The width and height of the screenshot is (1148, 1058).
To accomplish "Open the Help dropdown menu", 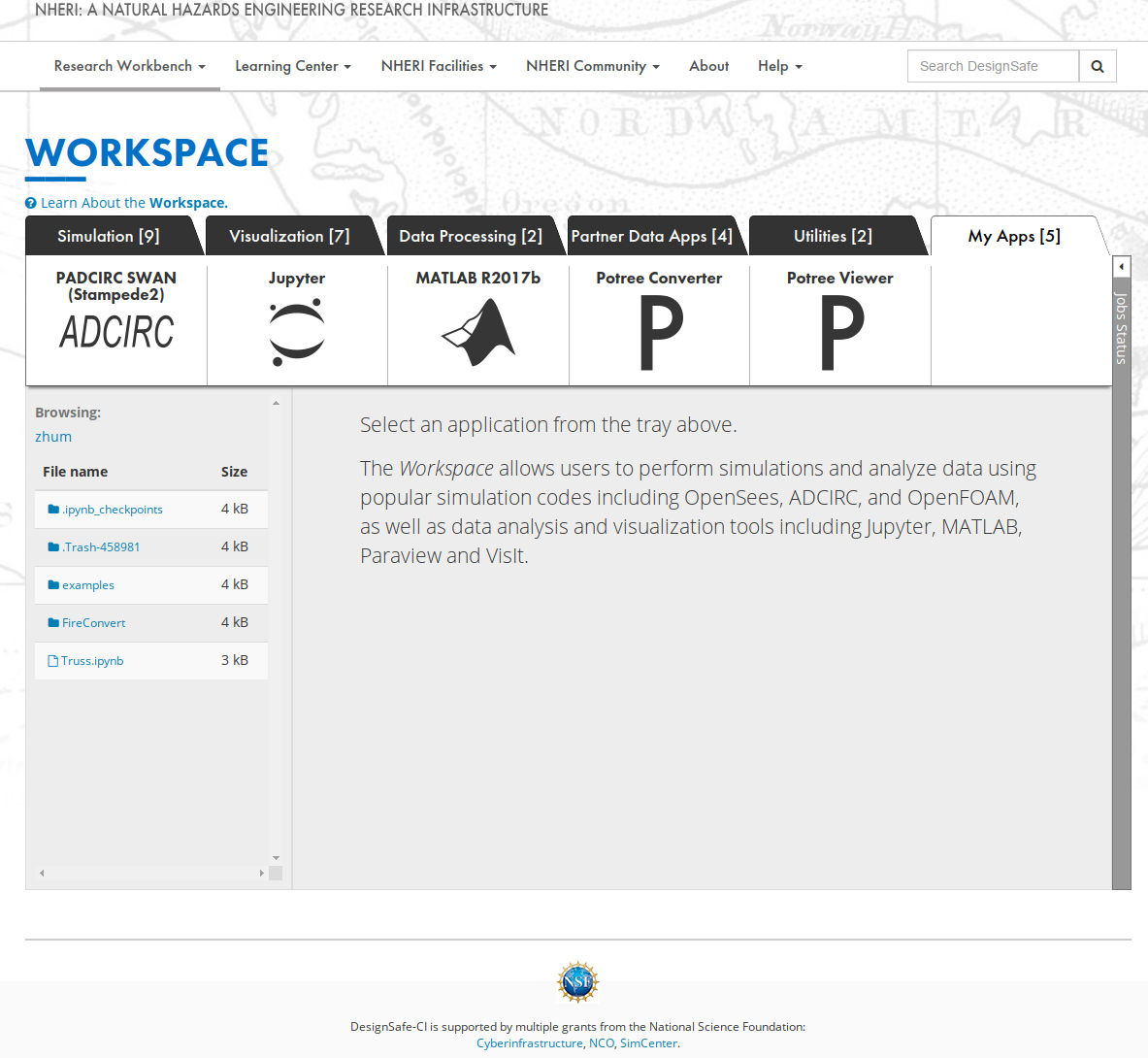I will [x=780, y=66].
